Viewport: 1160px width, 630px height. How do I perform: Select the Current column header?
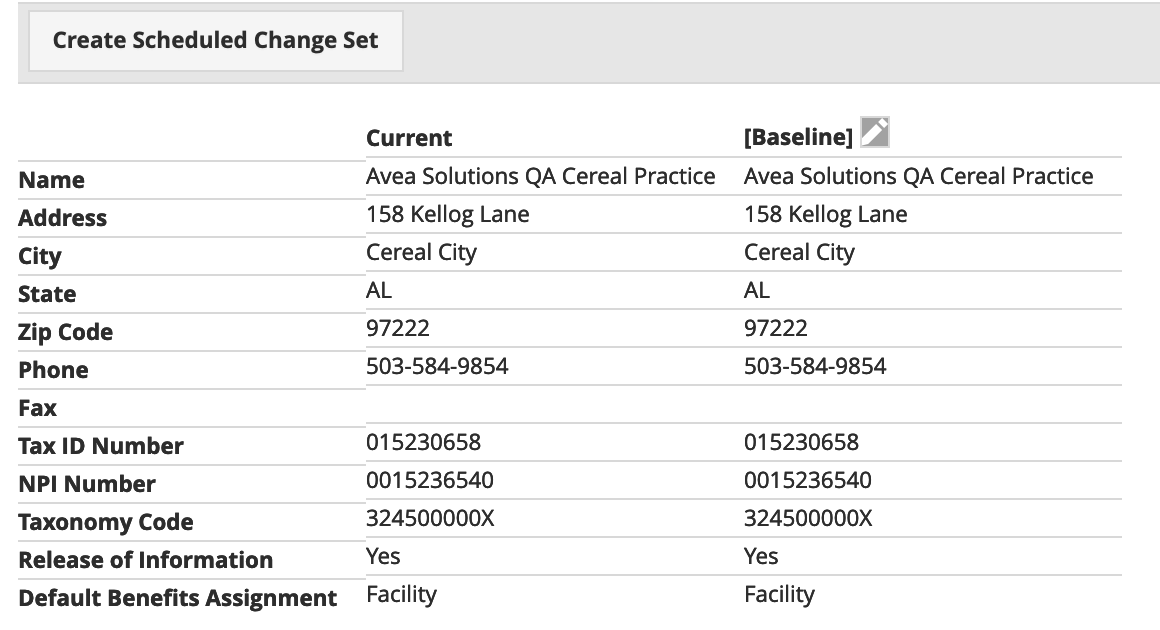click(x=409, y=137)
